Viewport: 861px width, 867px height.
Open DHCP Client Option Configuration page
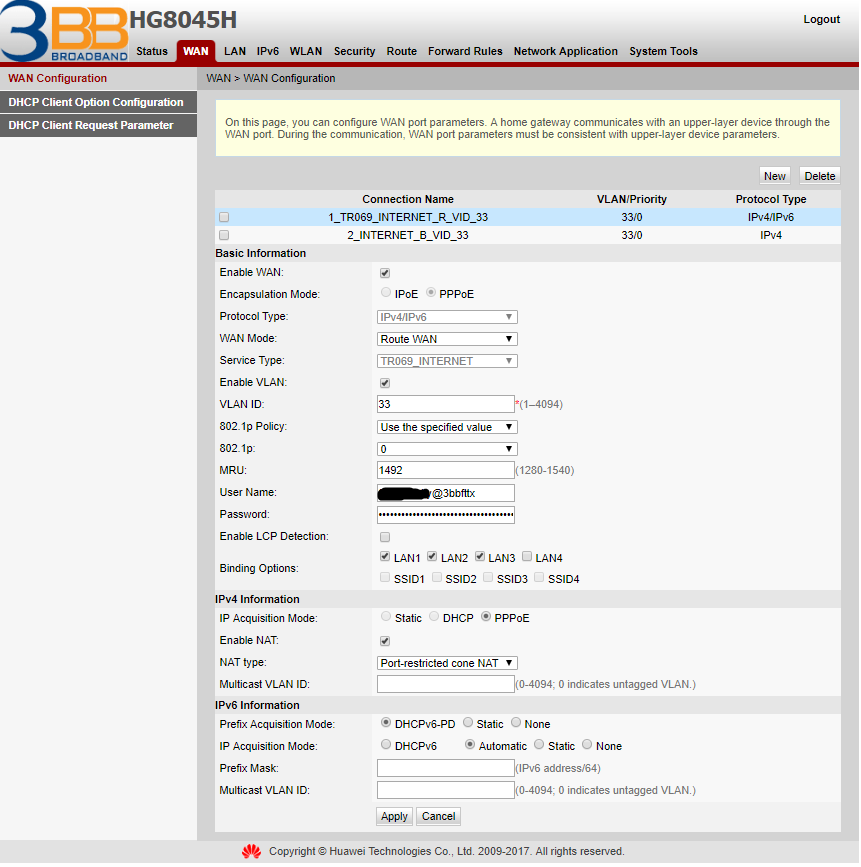(x=96, y=102)
